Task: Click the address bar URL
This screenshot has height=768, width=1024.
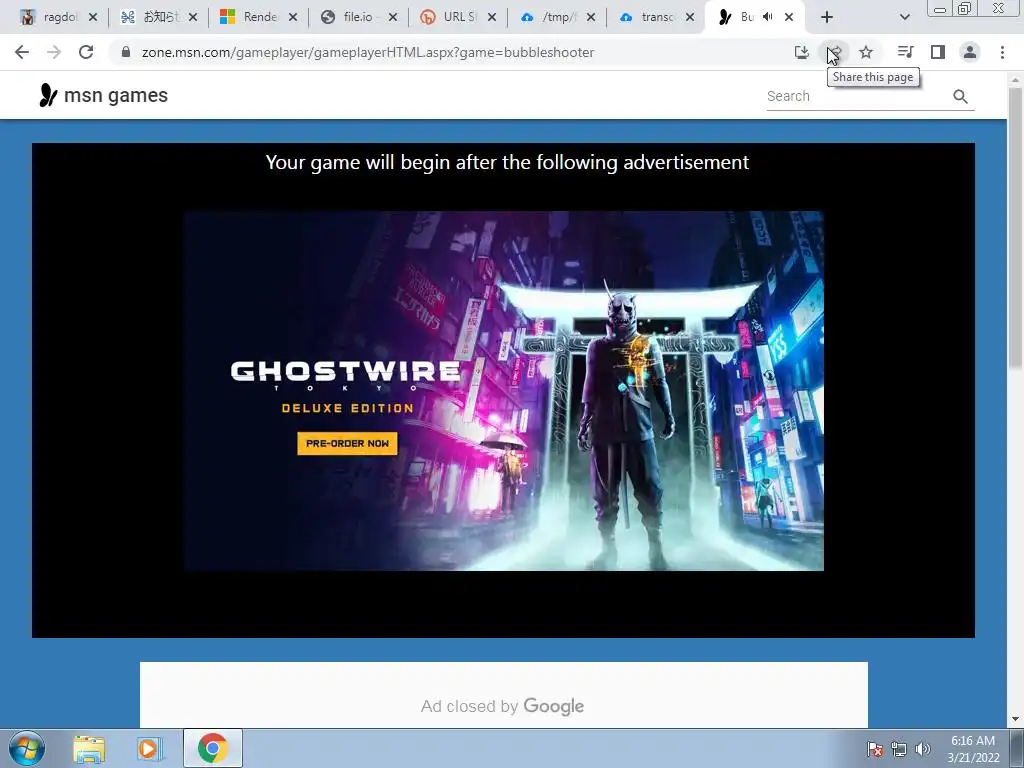Action: tap(368, 52)
